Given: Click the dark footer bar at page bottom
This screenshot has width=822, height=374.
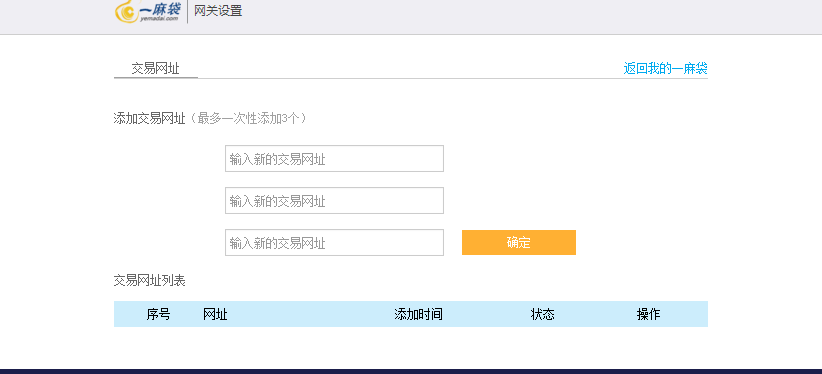Looking at the screenshot, I should tap(411, 371).
